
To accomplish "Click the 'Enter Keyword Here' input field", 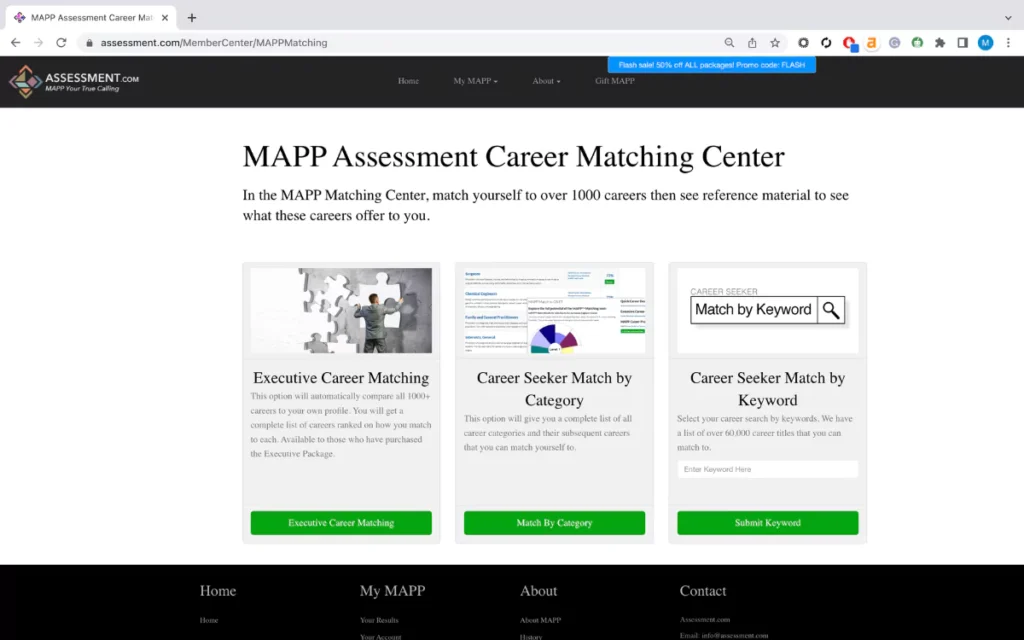I will 767,469.
